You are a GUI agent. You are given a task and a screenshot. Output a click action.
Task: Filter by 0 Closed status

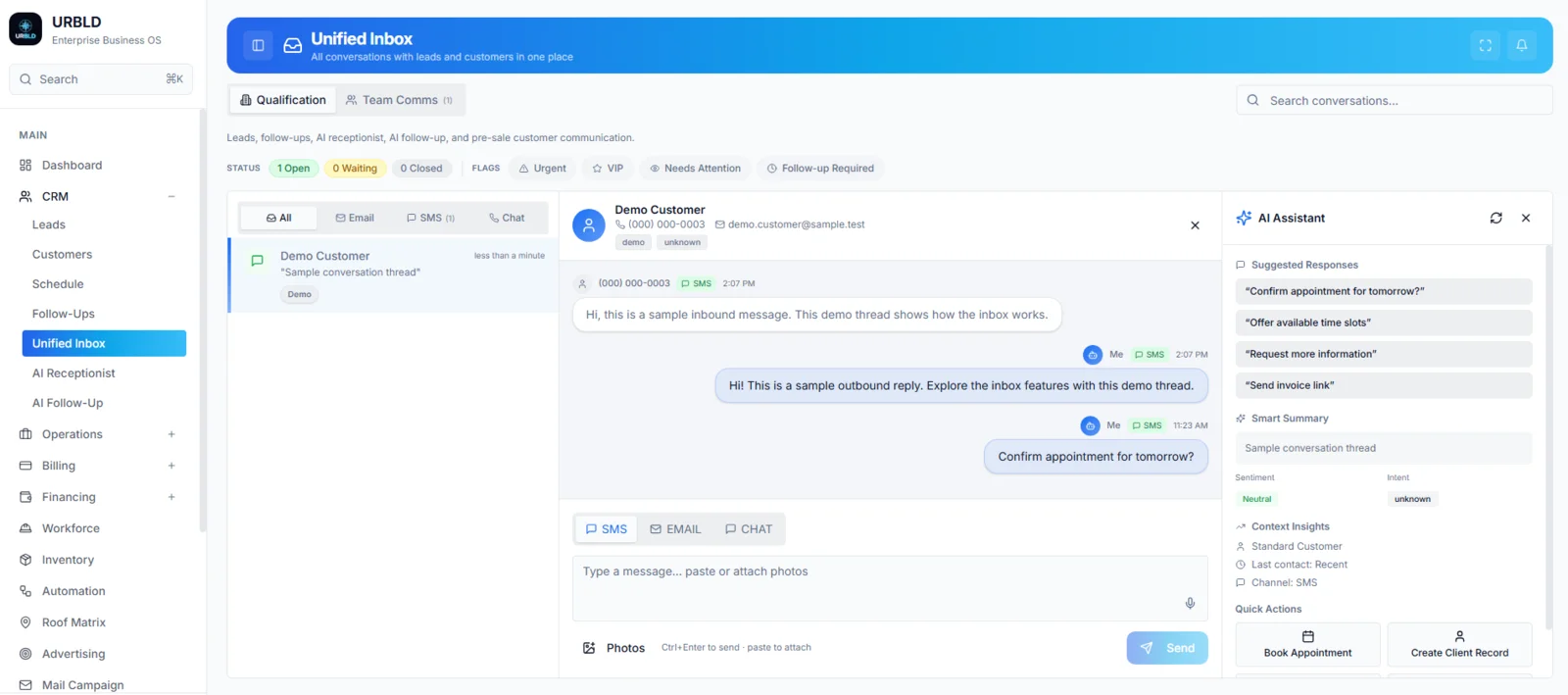421,169
